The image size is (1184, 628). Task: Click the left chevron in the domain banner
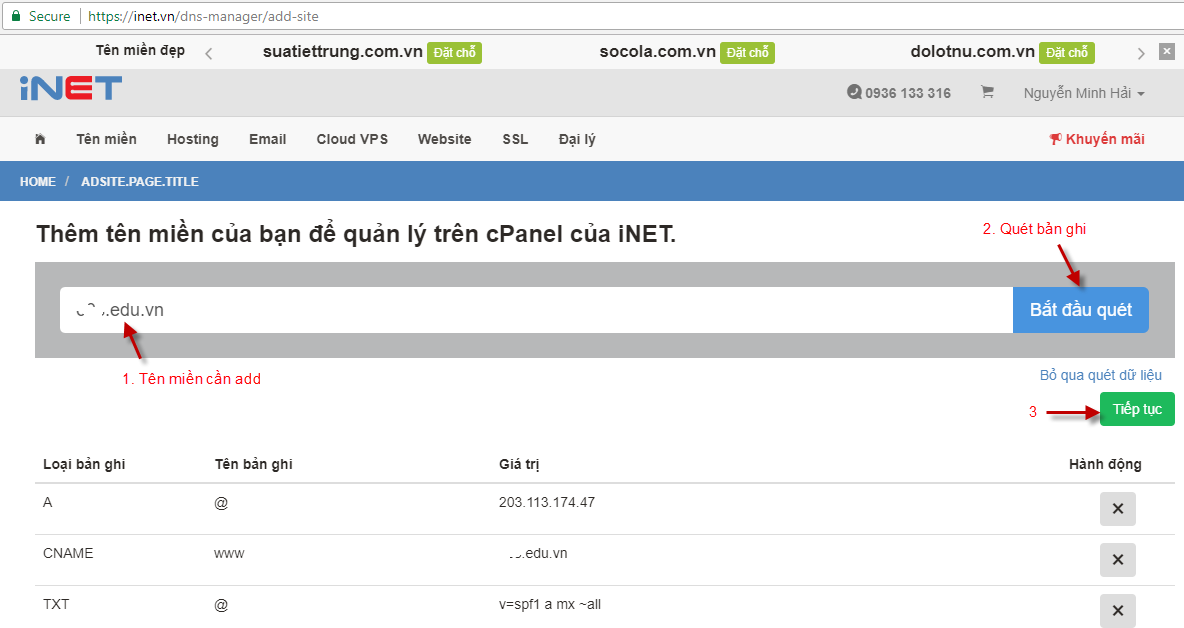(208, 51)
